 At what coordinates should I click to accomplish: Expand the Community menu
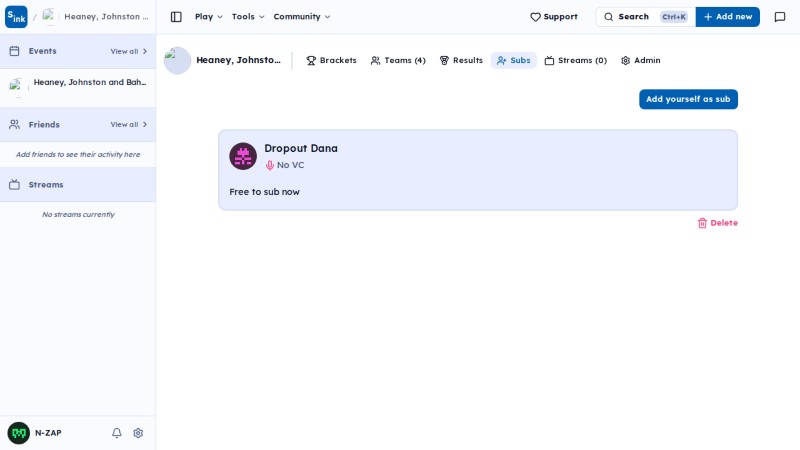pos(302,17)
